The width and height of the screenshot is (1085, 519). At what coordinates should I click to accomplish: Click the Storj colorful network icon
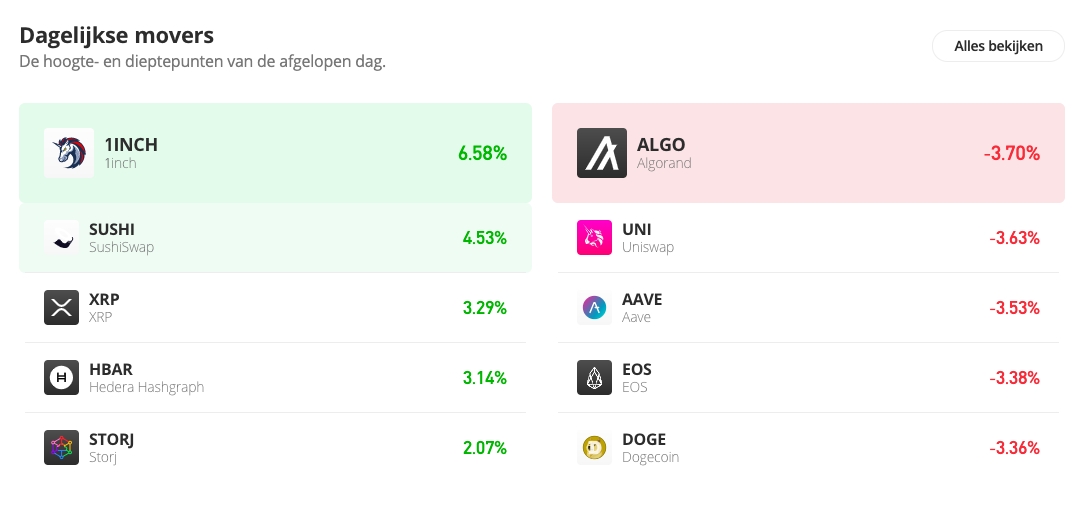(x=62, y=447)
